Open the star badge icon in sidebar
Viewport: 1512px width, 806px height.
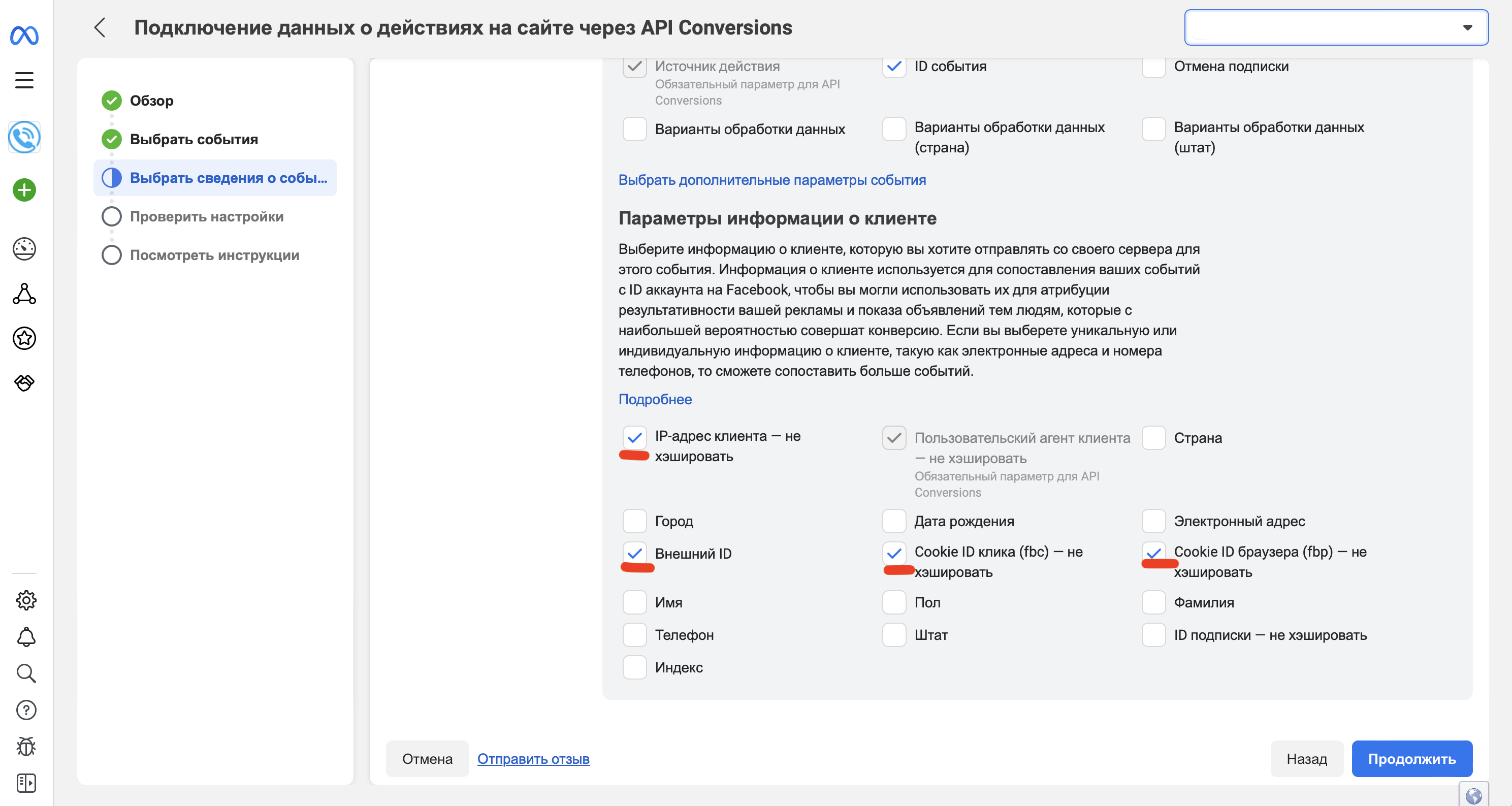pos(24,338)
